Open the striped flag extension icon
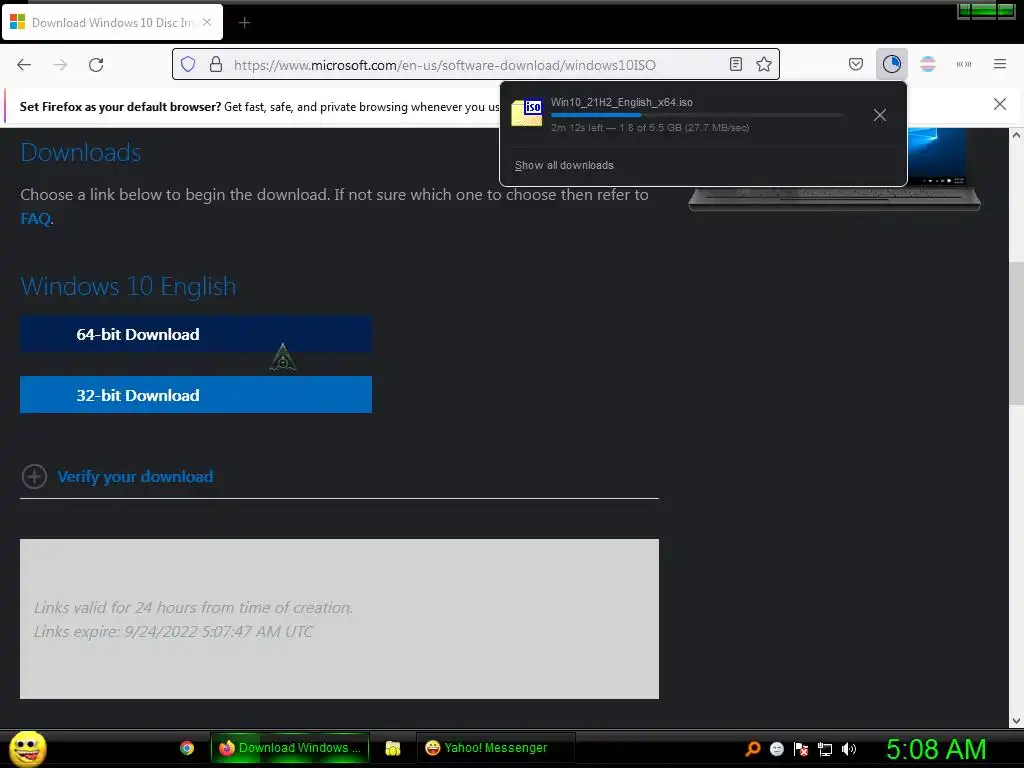Image resolution: width=1024 pixels, height=768 pixels. [927, 64]
